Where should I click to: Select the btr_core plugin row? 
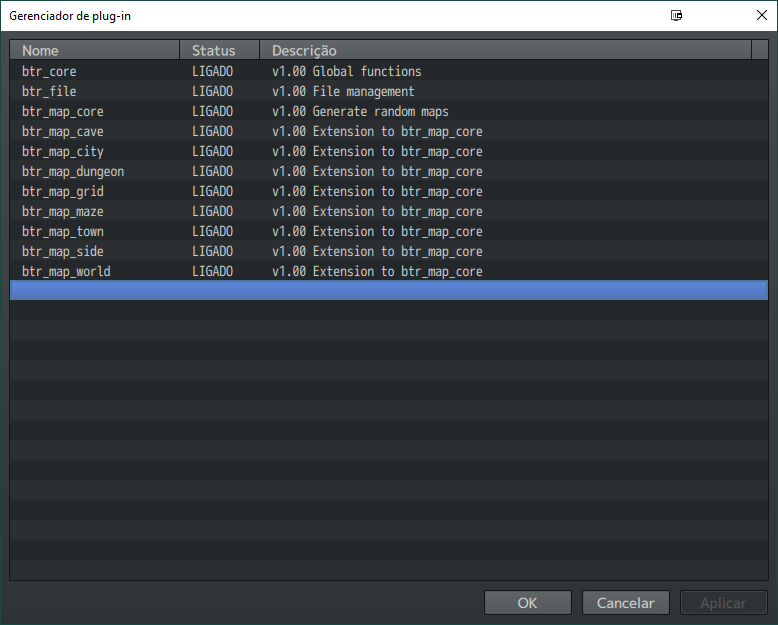pyautogui.click(x=389, y=71)
